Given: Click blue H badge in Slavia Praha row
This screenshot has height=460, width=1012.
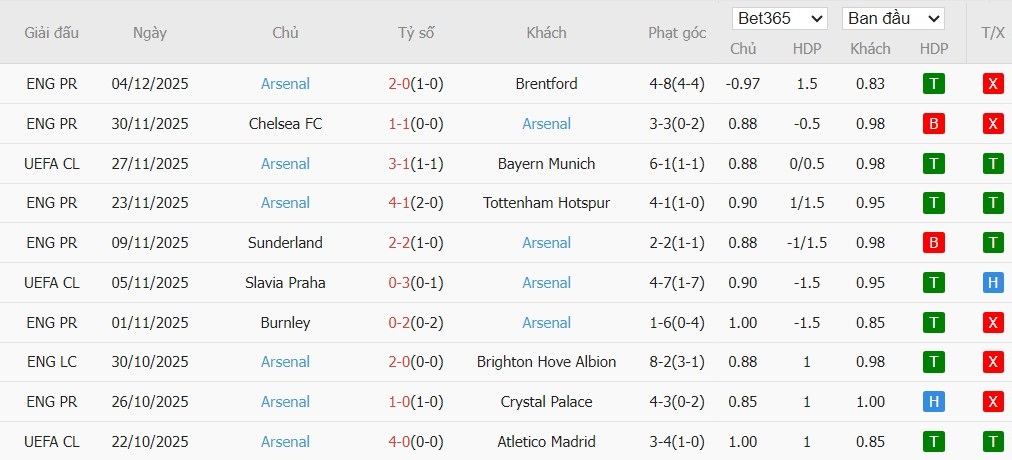Looking at the screenshot, I should click(x=992, y=283).
